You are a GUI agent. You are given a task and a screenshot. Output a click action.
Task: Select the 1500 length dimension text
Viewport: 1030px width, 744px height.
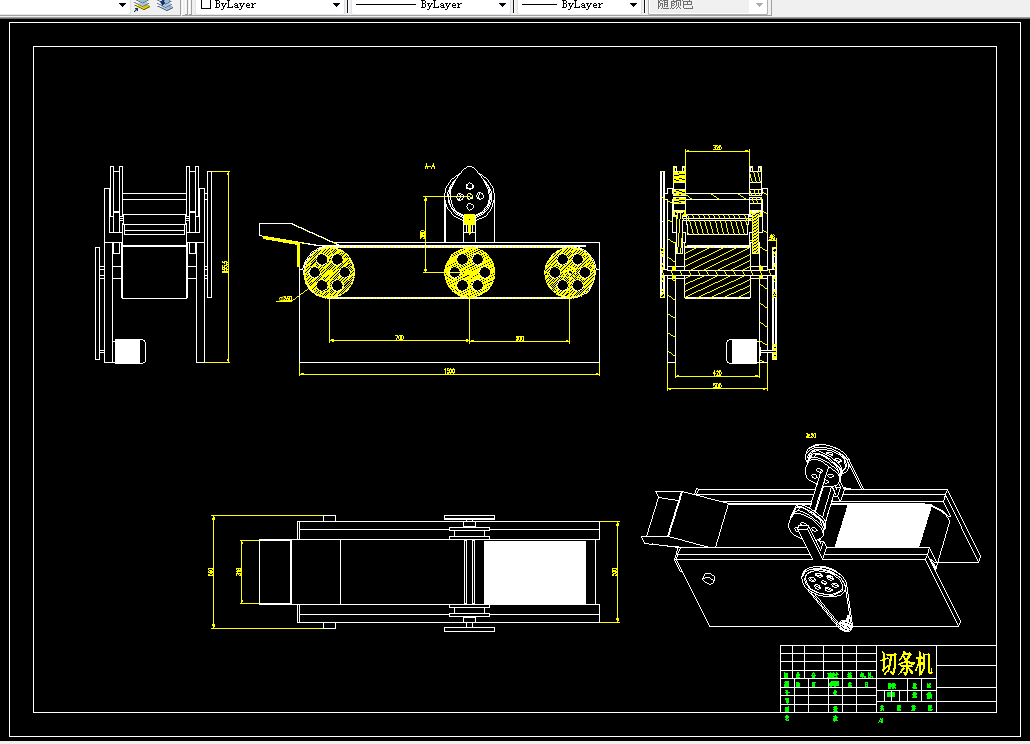(x=449, y=371)
